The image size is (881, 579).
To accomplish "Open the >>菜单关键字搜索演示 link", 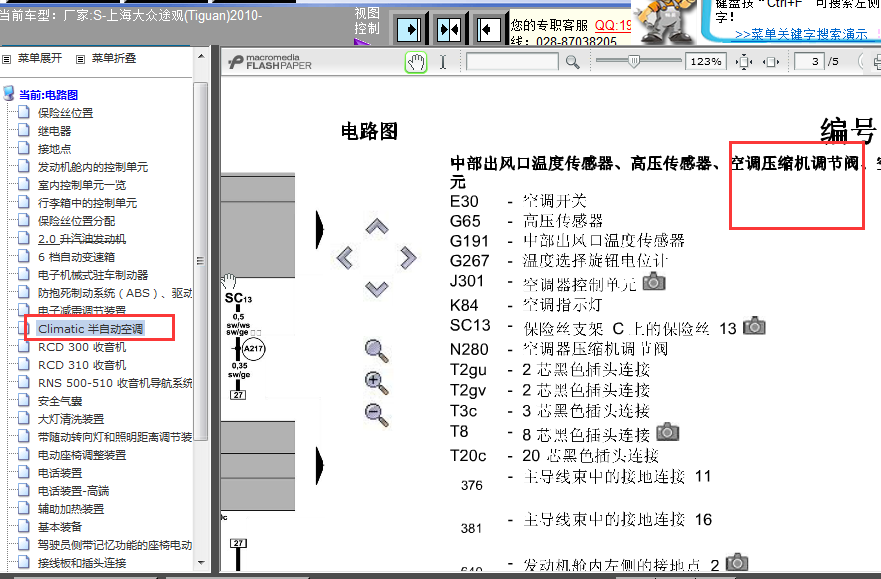I will click(801, 35).
